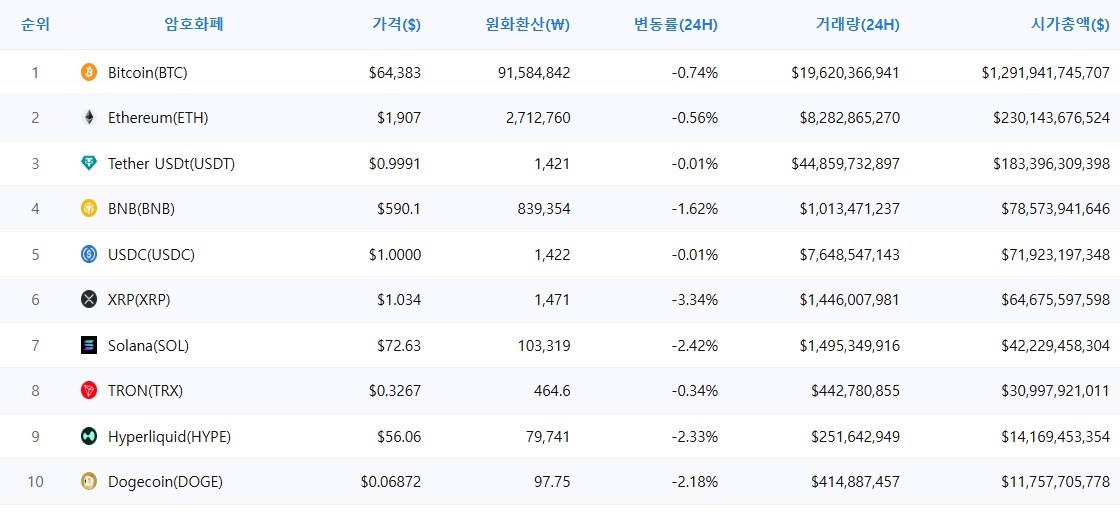Open the Tether USDt(USDT) coin name
Screen dimensions: 1120x514
(x=171, y=163)
